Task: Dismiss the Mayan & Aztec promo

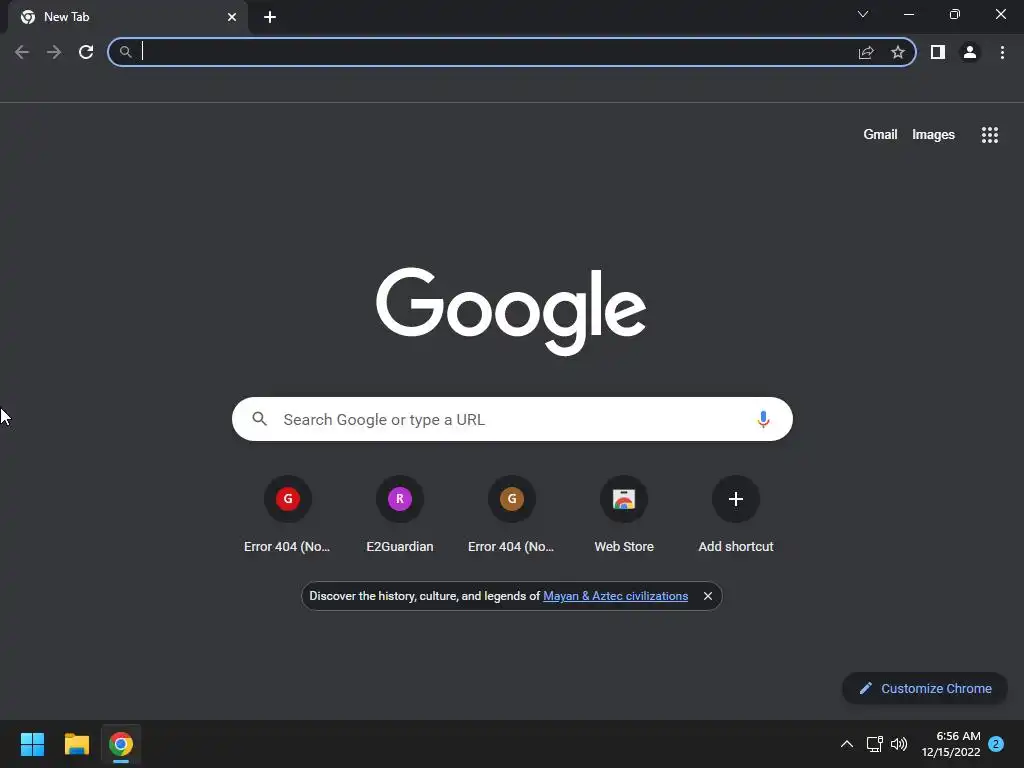Action: point(708,596)
